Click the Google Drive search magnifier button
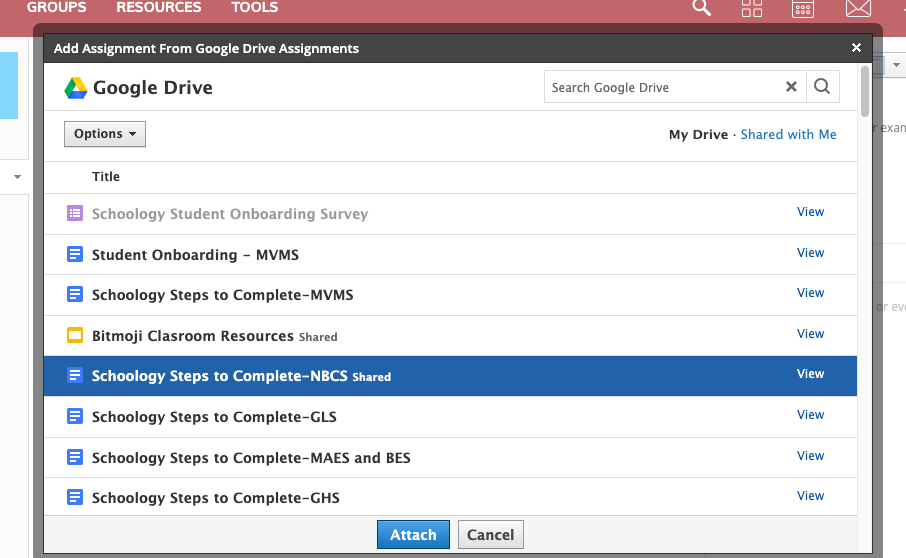The width and height of the screenshot is (906, 558). [822, 87]
